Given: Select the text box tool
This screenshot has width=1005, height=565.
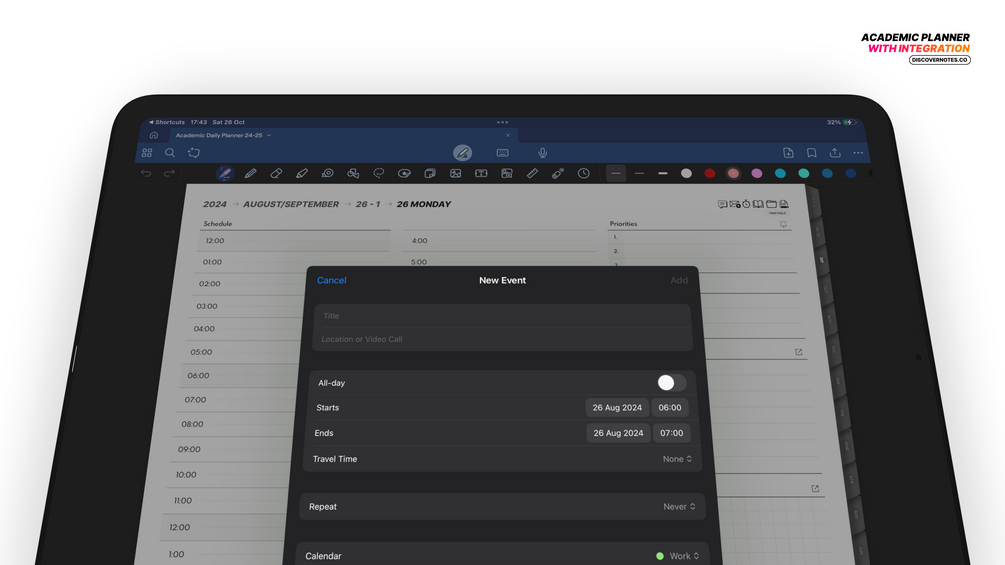Looking at the screenshot, I should (x=481, y=173).
